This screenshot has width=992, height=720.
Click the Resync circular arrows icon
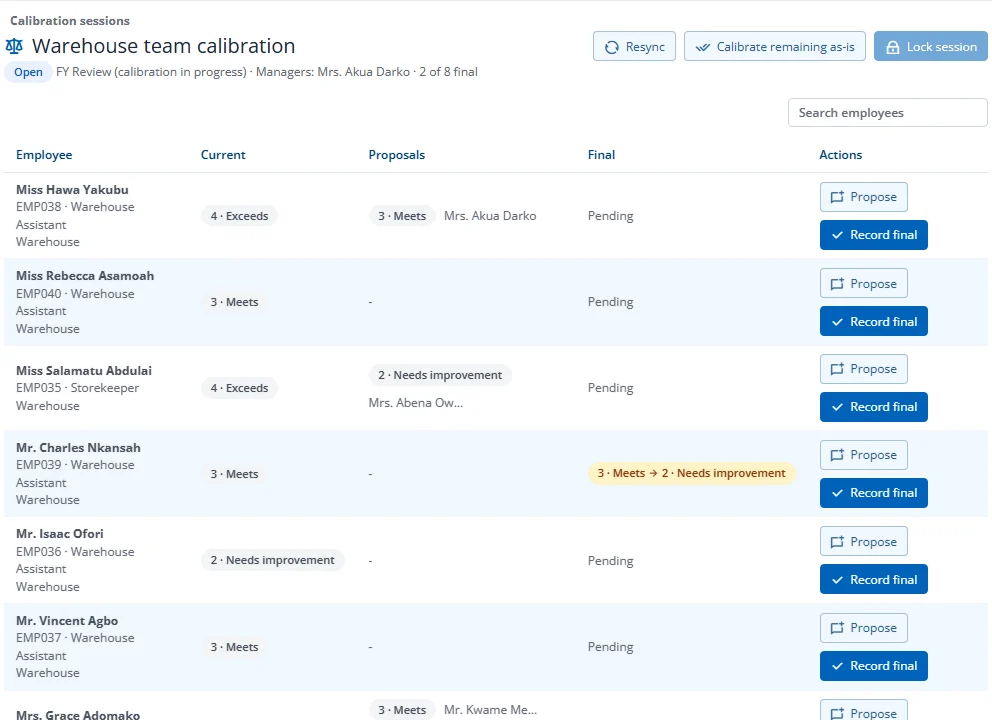point(611,47)
